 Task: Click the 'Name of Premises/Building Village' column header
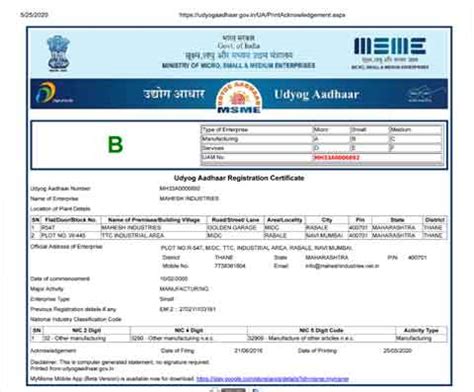154,220
